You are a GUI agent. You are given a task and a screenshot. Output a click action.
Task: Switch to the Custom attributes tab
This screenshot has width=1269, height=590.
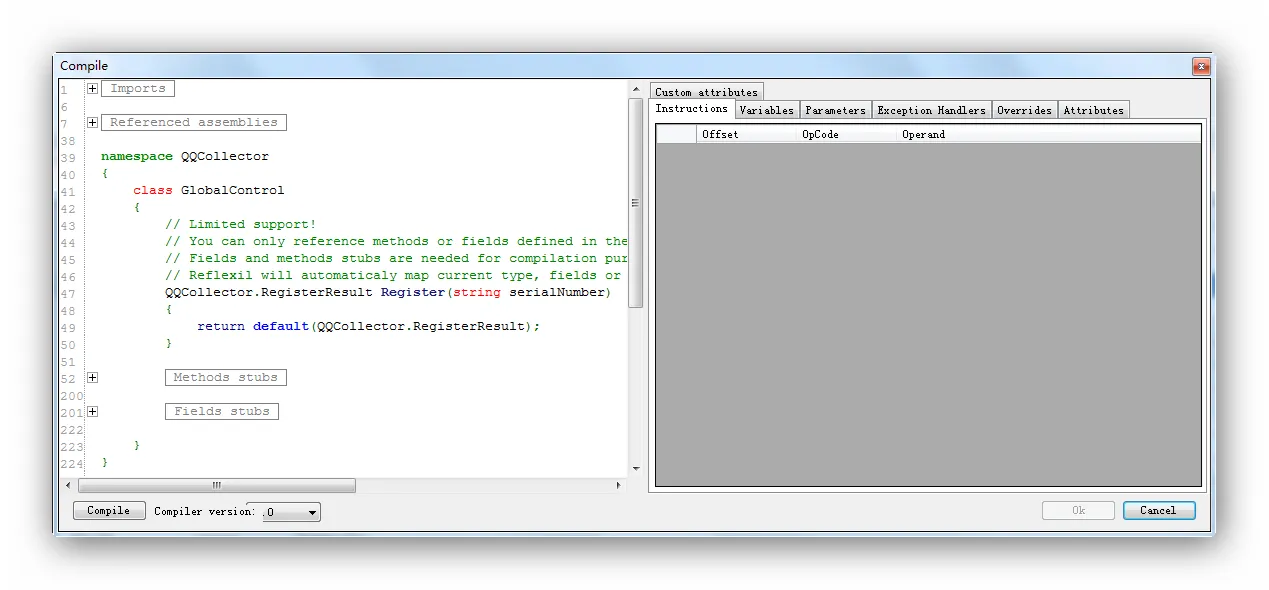pyautogui.click(x=706, y=92)
